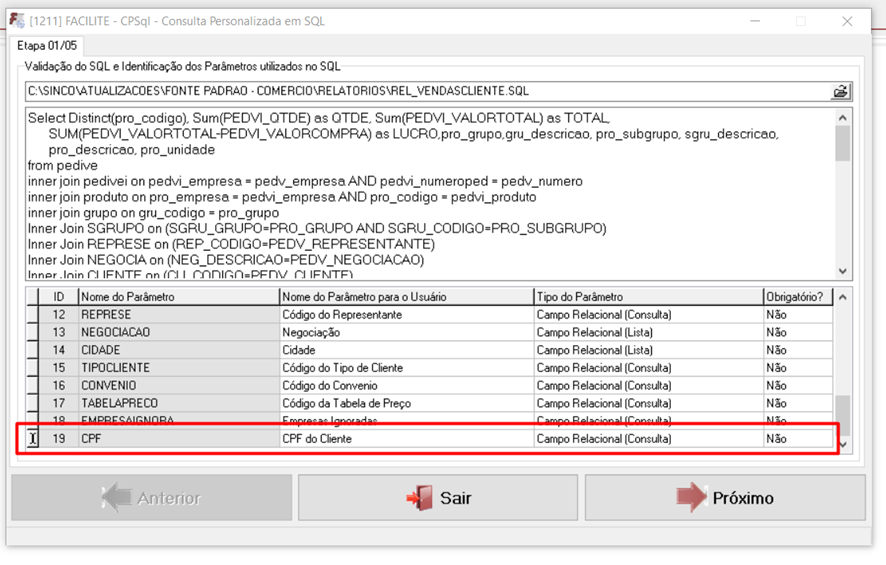The width and height of the screenshot is (886, 565).
Task: Click the Obrigatório 'Não' in CONVENIO row
Action: (797, 385)
